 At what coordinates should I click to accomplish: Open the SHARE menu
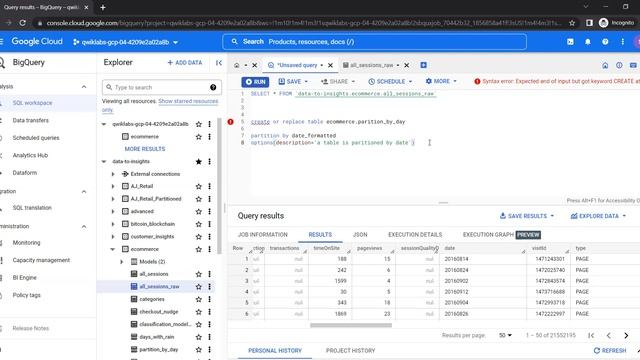click(x=338, y=82)
